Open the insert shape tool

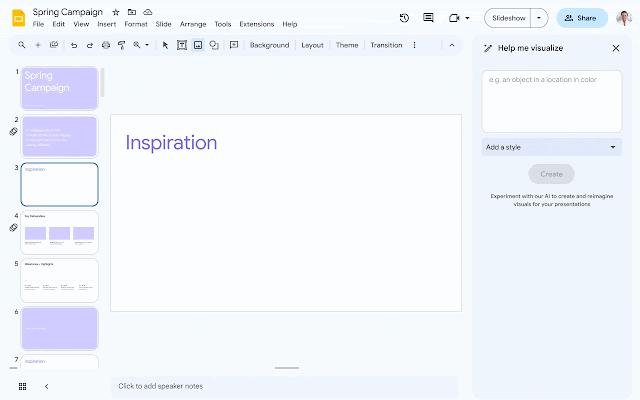click(214, 45)
